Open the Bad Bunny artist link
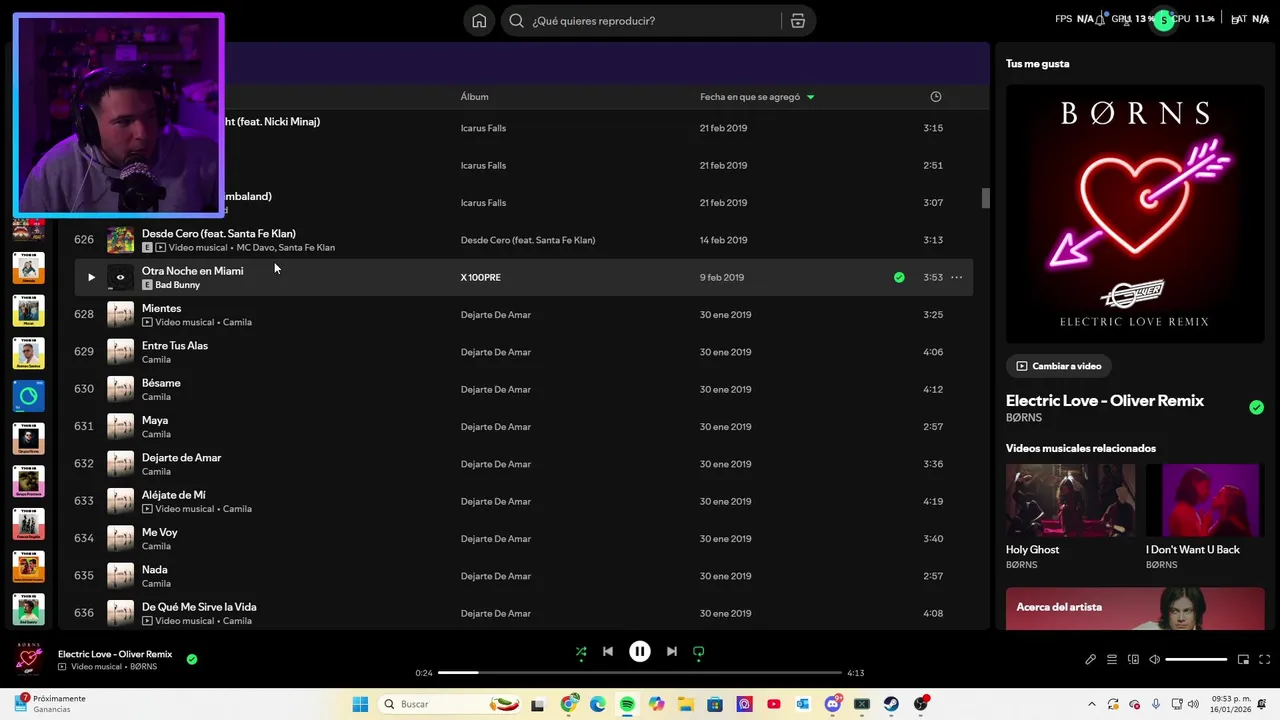The image size is (1280, 720). tap(177, 285)
